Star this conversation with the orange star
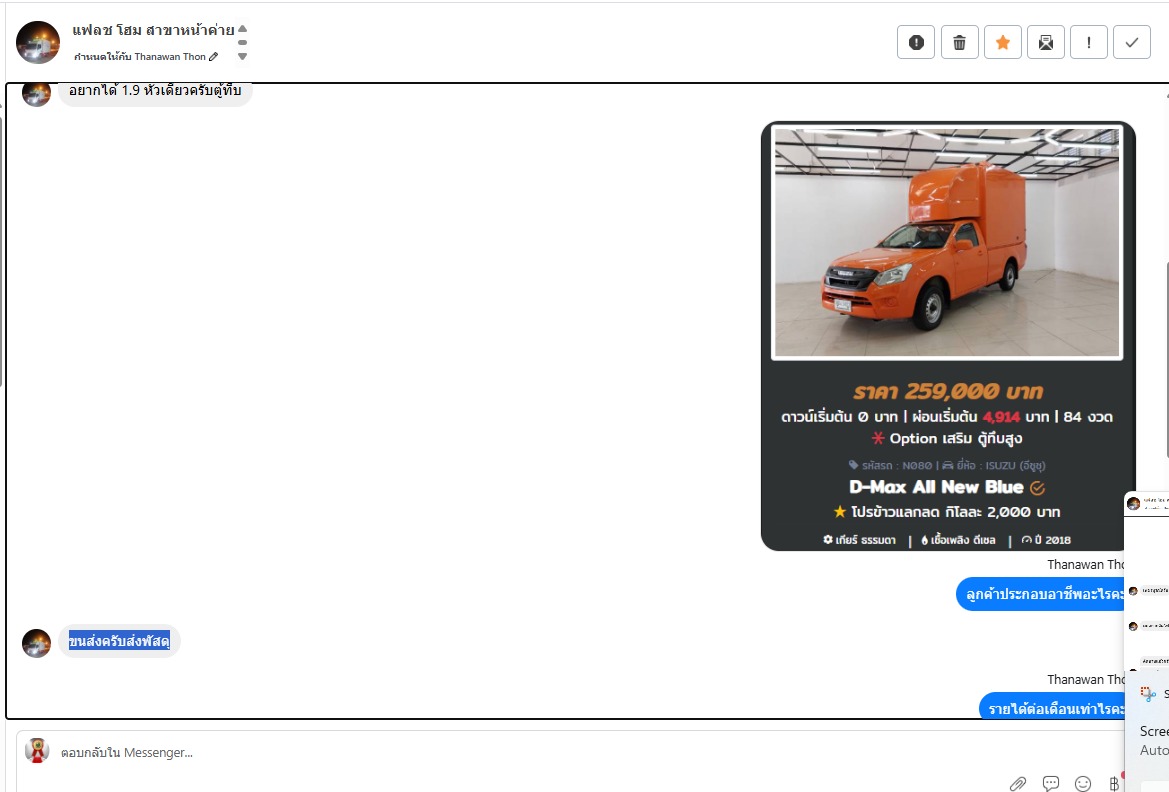Image resolution: width=1169 pixels, height=792 pixels. point(1003,43)
